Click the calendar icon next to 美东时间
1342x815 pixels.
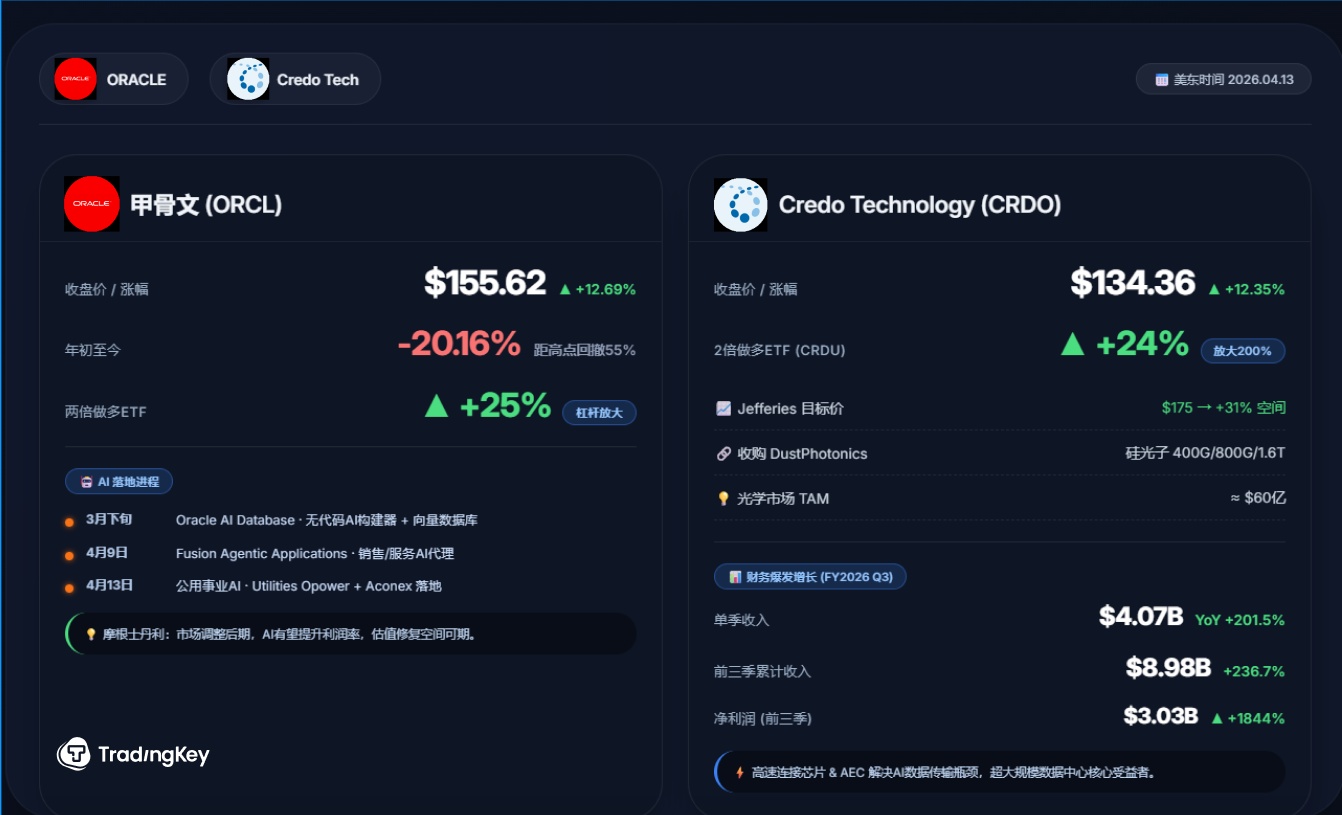(x=1161, y=79)
